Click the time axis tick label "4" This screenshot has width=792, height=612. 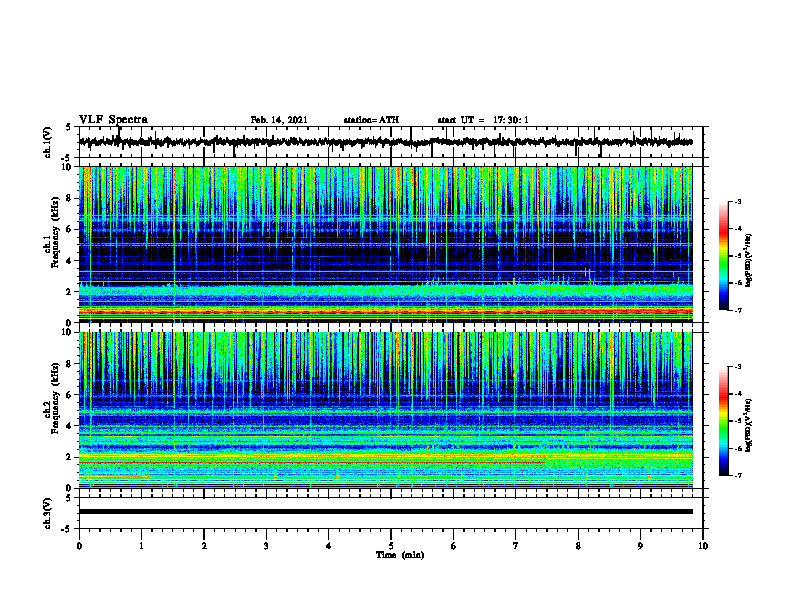(329, 546)
